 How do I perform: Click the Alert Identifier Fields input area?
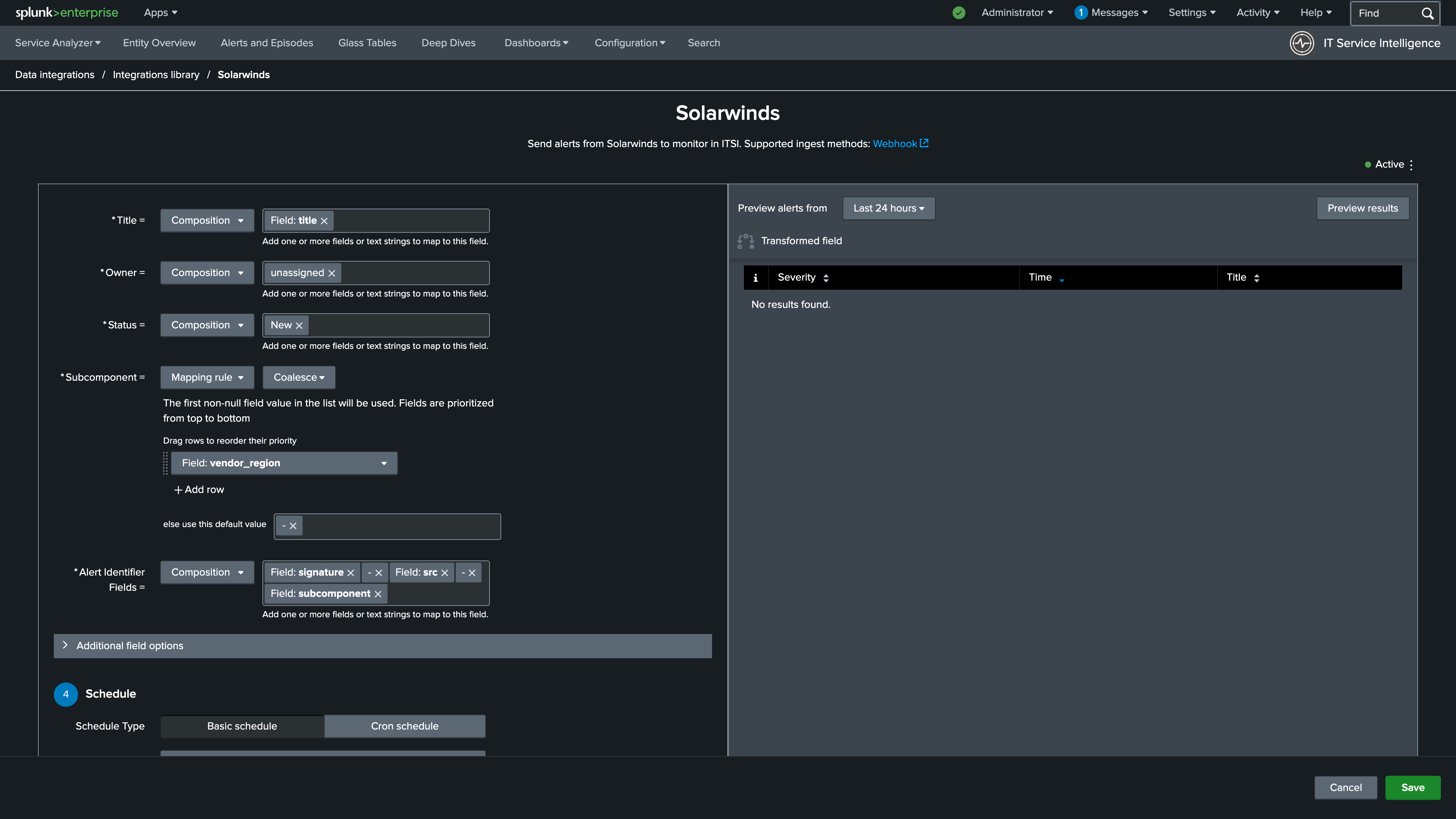pos(376,583)
